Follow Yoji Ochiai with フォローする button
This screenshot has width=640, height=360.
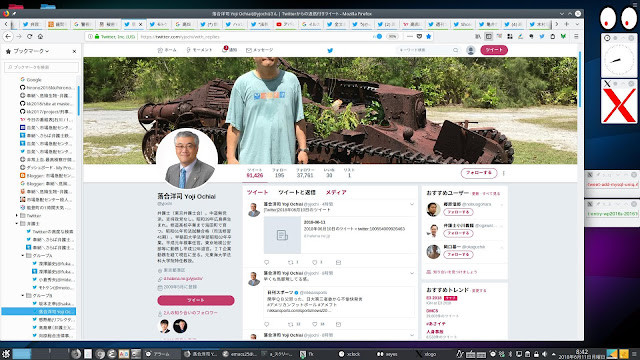[479, 173]
